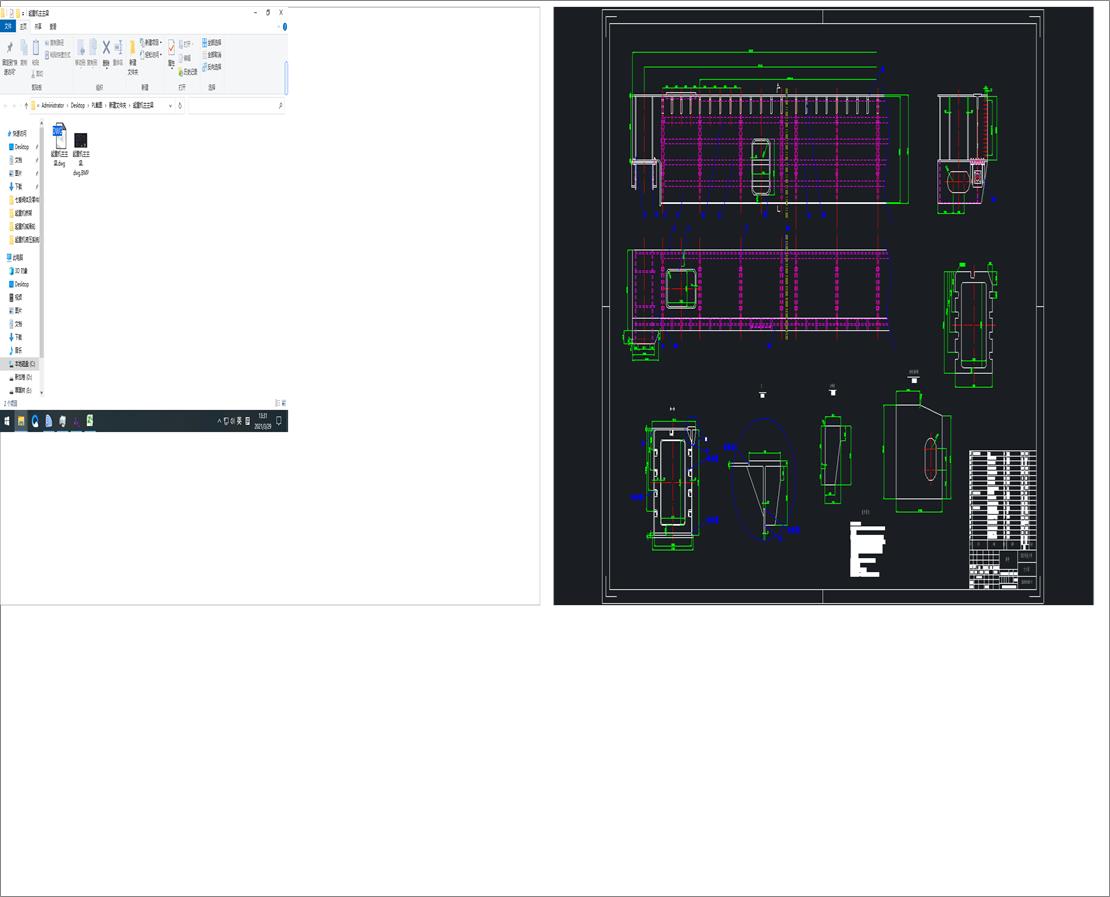Open 3D Objects under This PC

click(x=19, y=271)
